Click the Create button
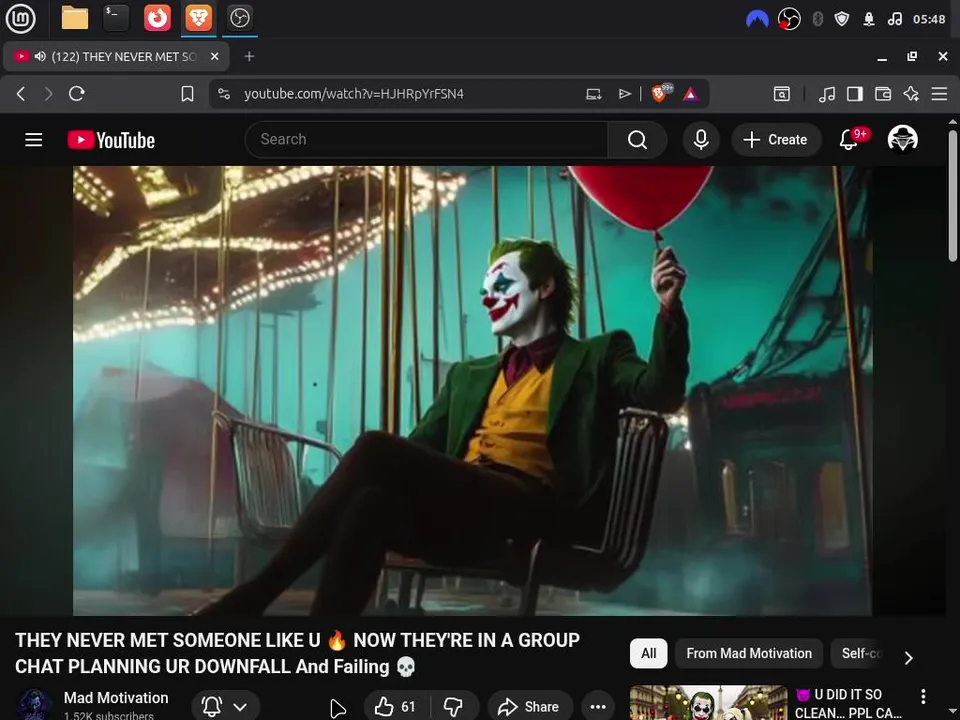Image resolution: width=960 pixels, height=720 pixels. tap(776, 140)
